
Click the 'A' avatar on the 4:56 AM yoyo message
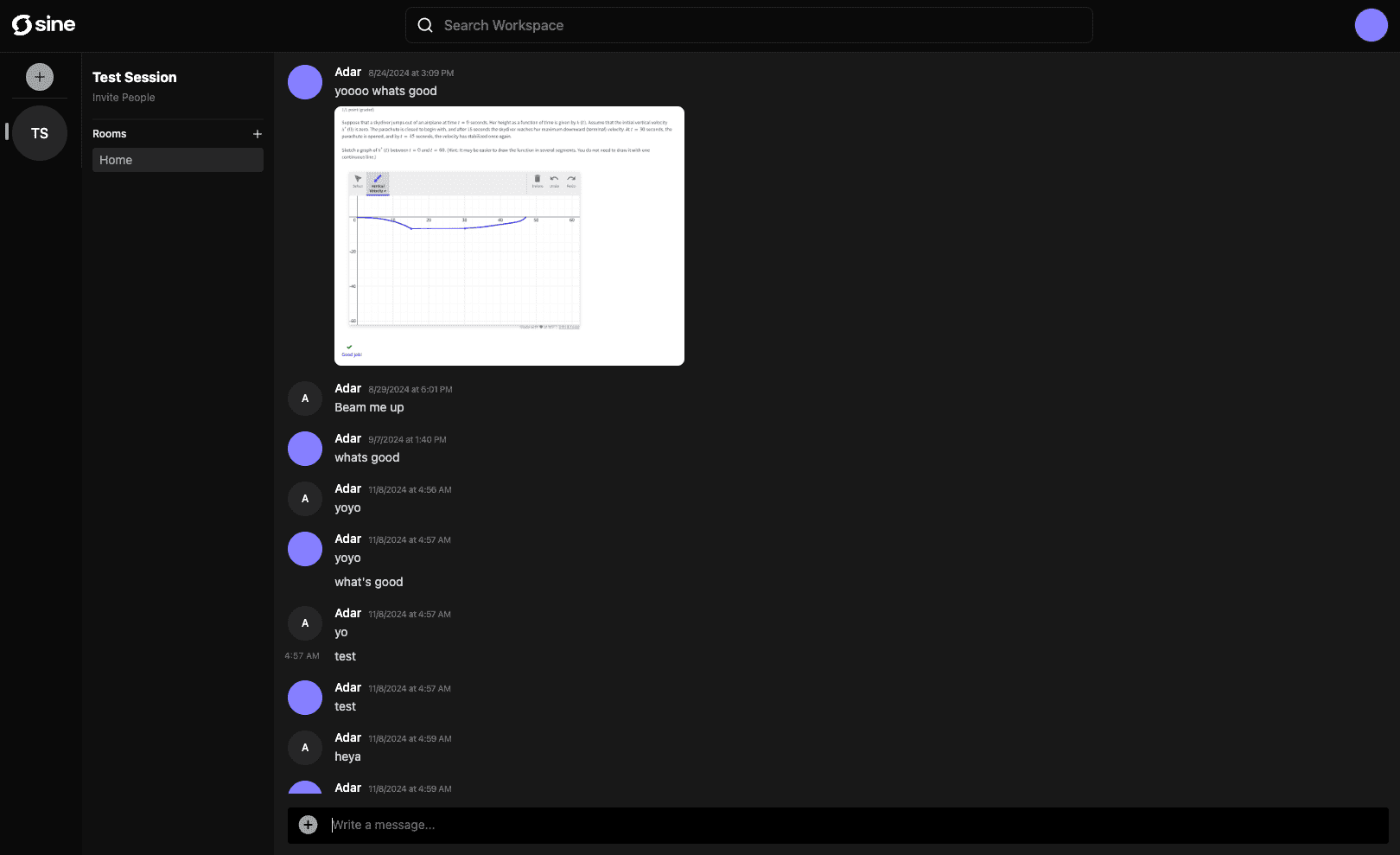305,499
